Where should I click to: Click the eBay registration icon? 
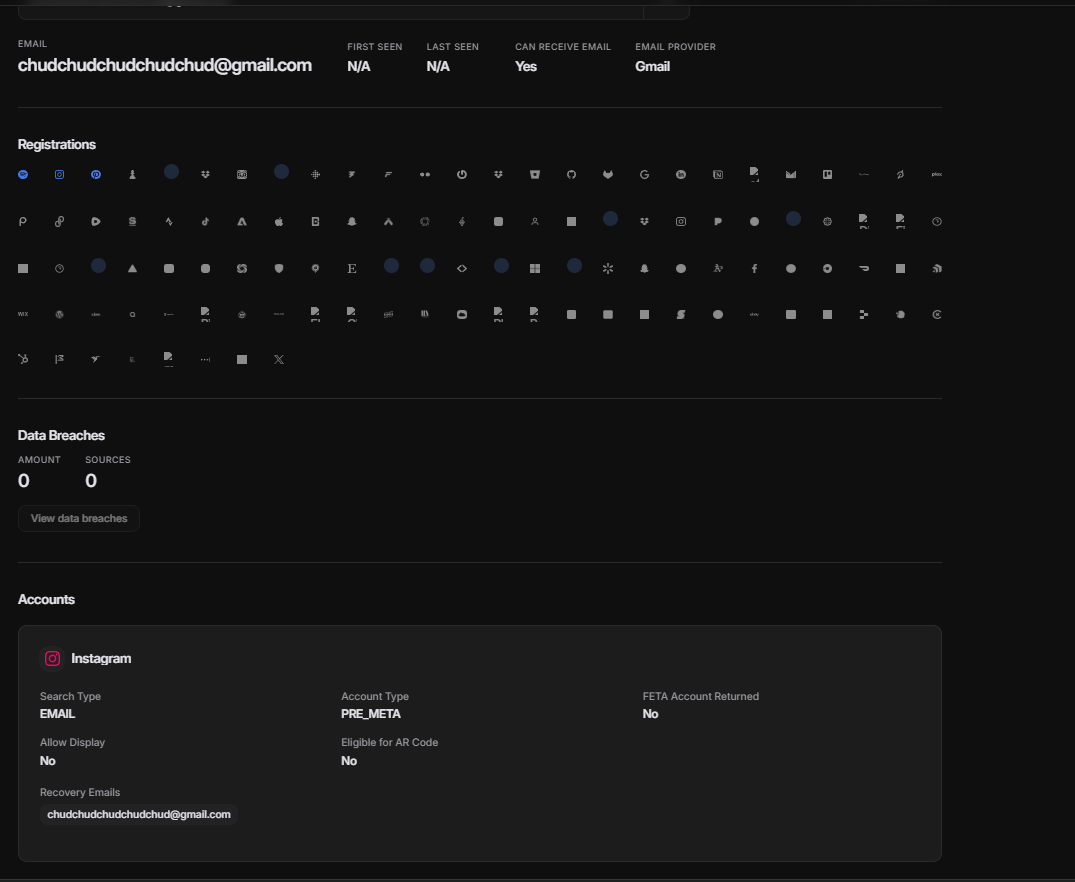pos(754,315)
